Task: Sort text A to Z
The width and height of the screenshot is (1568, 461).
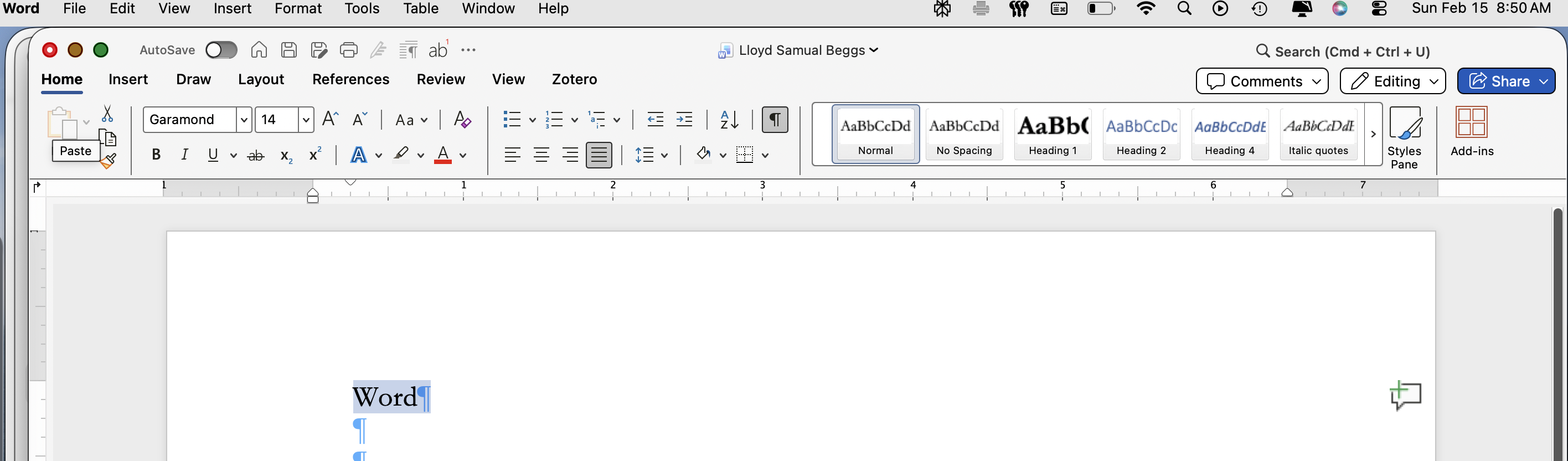Action: (729, 119)
